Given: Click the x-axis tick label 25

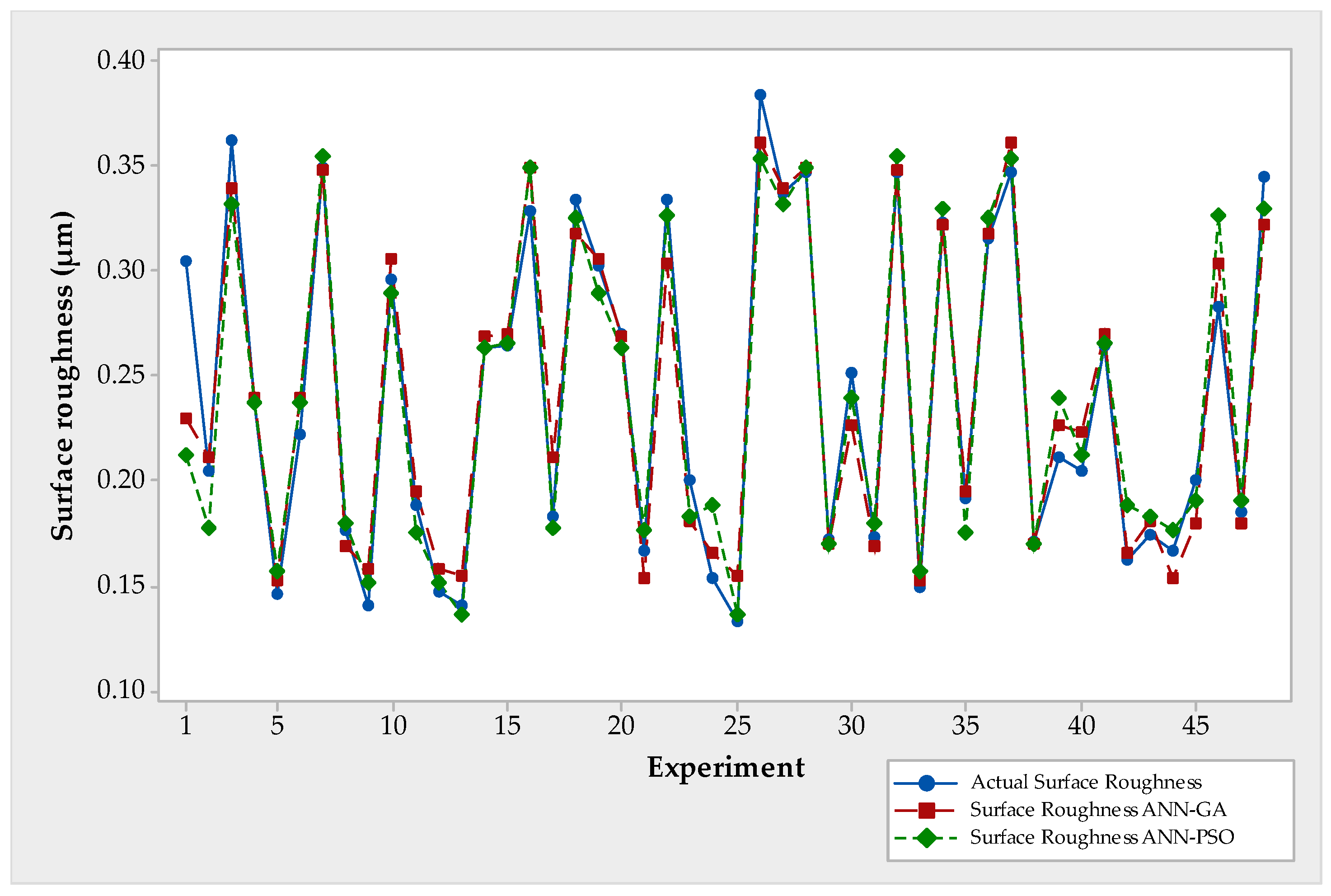Looking at the screenshot, I should [737, 726].
